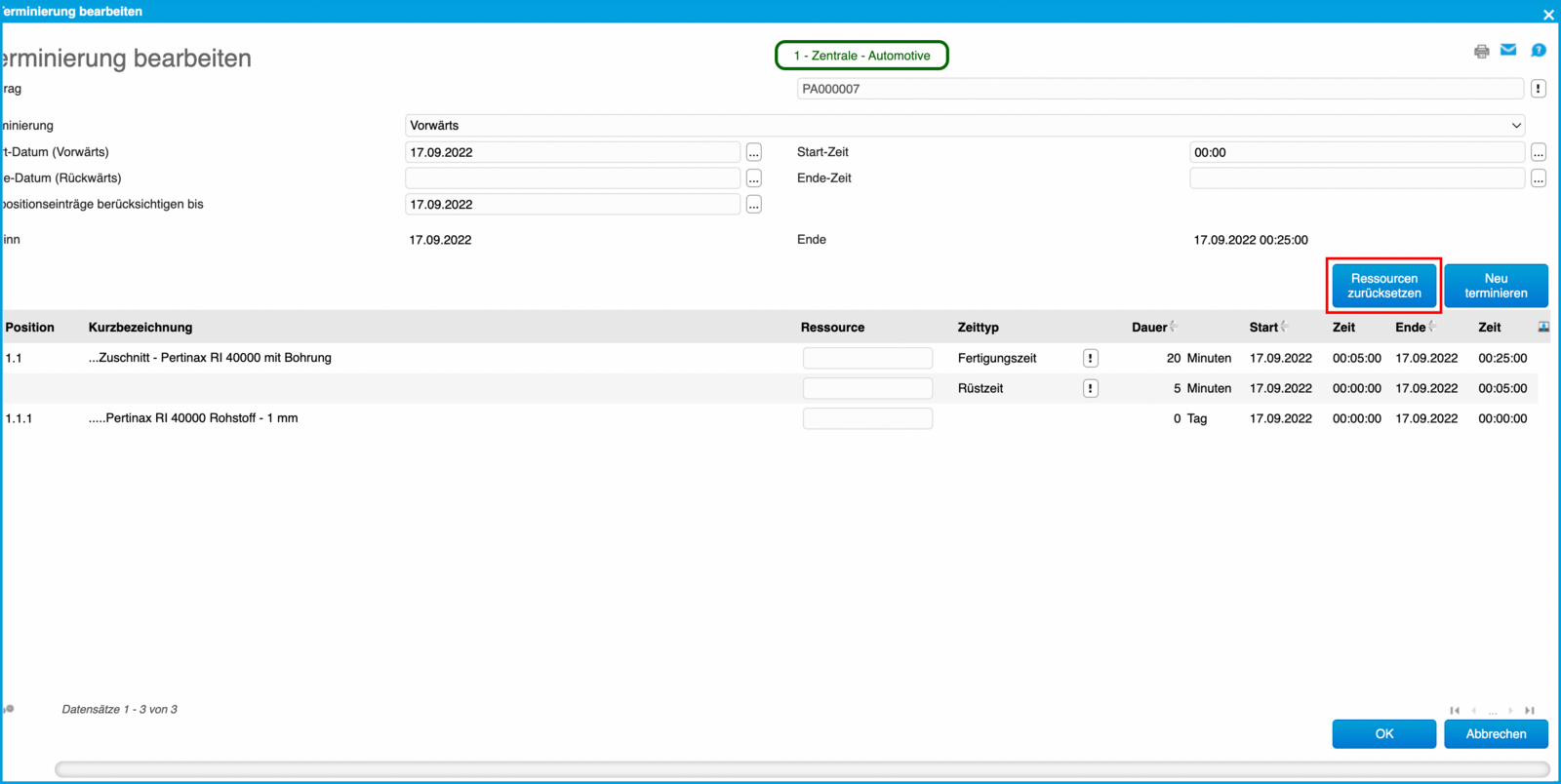Click end time 00:25:00 in the Fertigungszeit row
Image resolution: width=1561 pixels, height=784 pixels.
pyautogui.click(x=1502, y=358)
